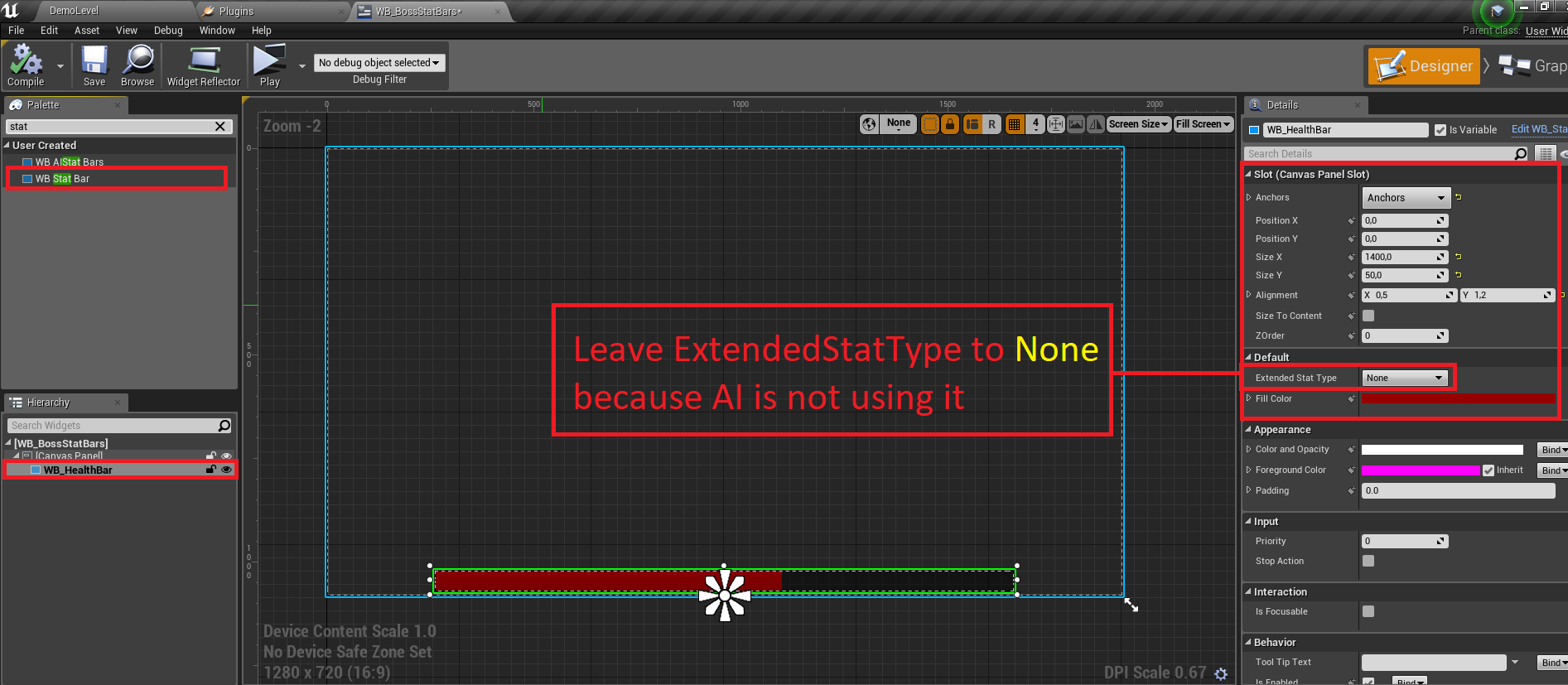
Task: Click the localization globe icon
Action: coord(869,124)
